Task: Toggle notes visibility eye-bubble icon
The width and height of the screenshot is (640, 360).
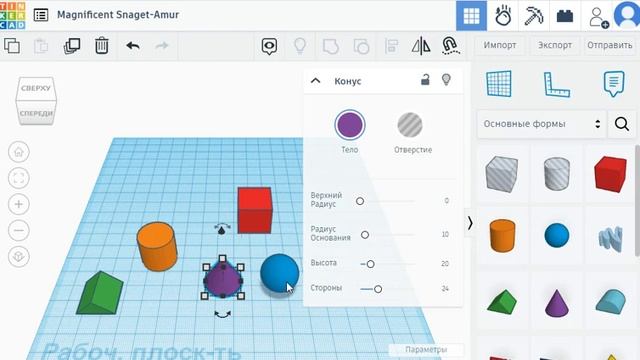Action: coord(269,46)
